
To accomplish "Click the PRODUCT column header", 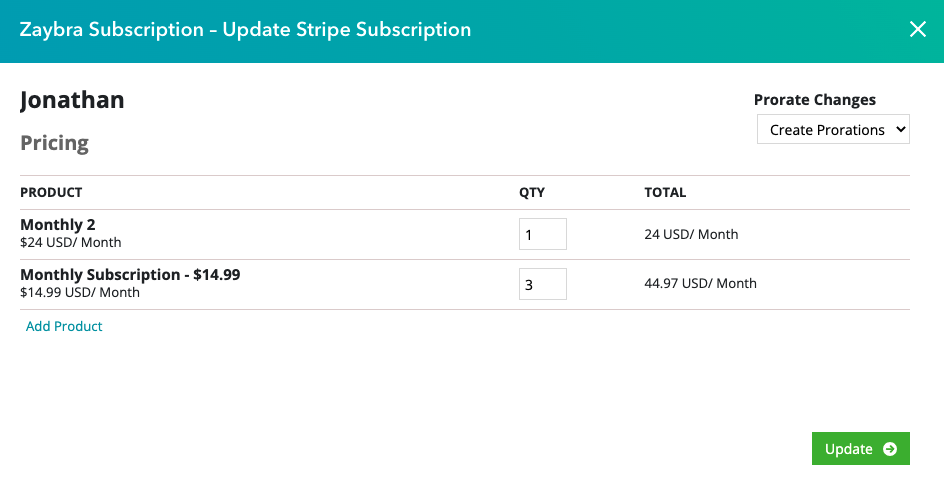I will click(51, 193).
